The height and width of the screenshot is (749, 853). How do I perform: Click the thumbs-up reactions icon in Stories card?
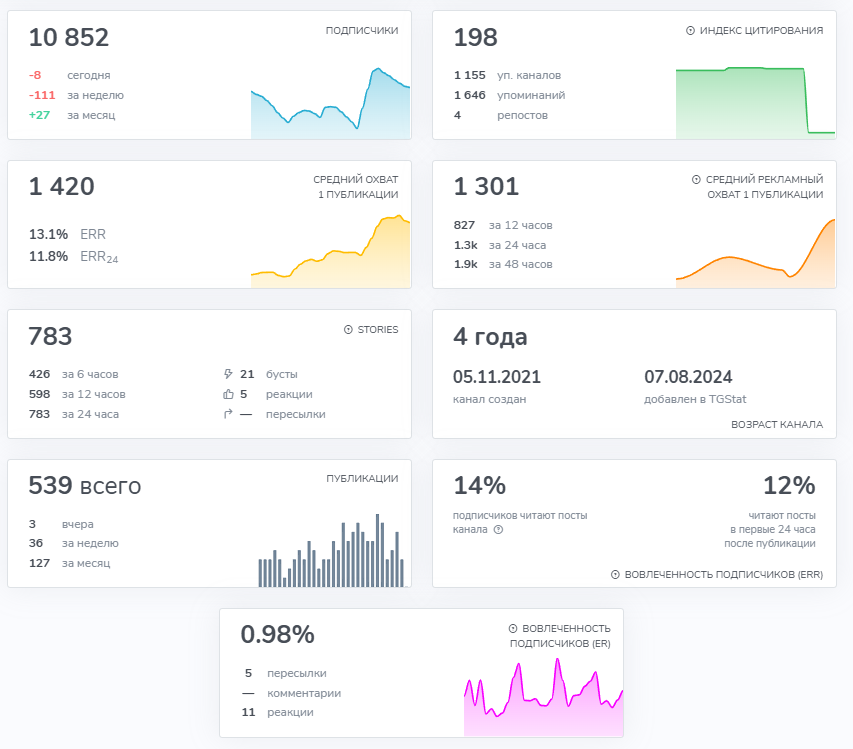click(x=228, y=394)
